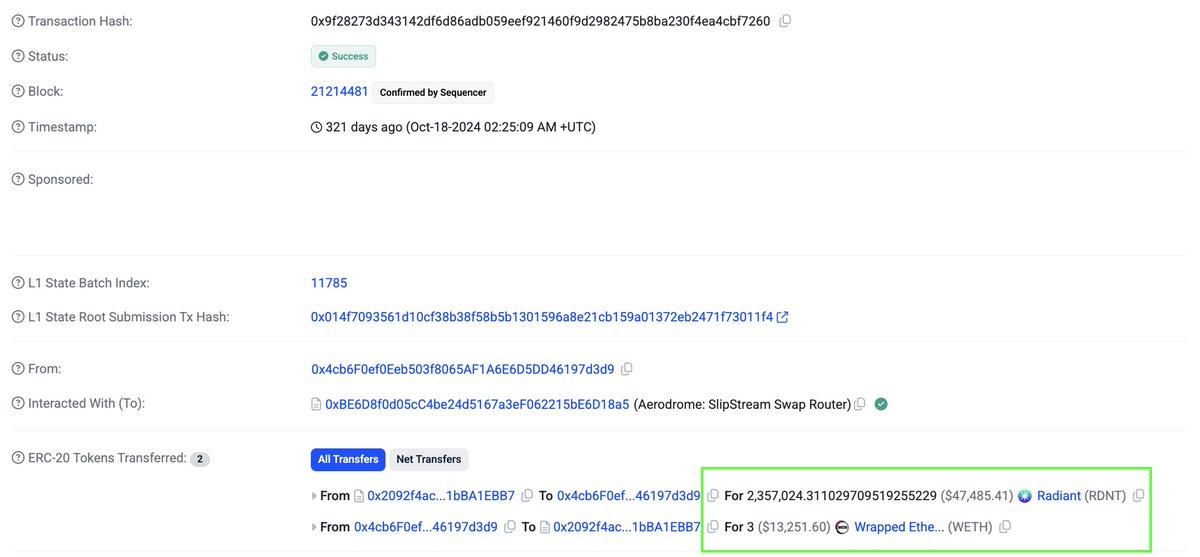Open the 0xBE6D8f0d05cC4be router contract link
Viewport: 1200px width, 557px height.
pyautogui.click(x=477, y=404)
